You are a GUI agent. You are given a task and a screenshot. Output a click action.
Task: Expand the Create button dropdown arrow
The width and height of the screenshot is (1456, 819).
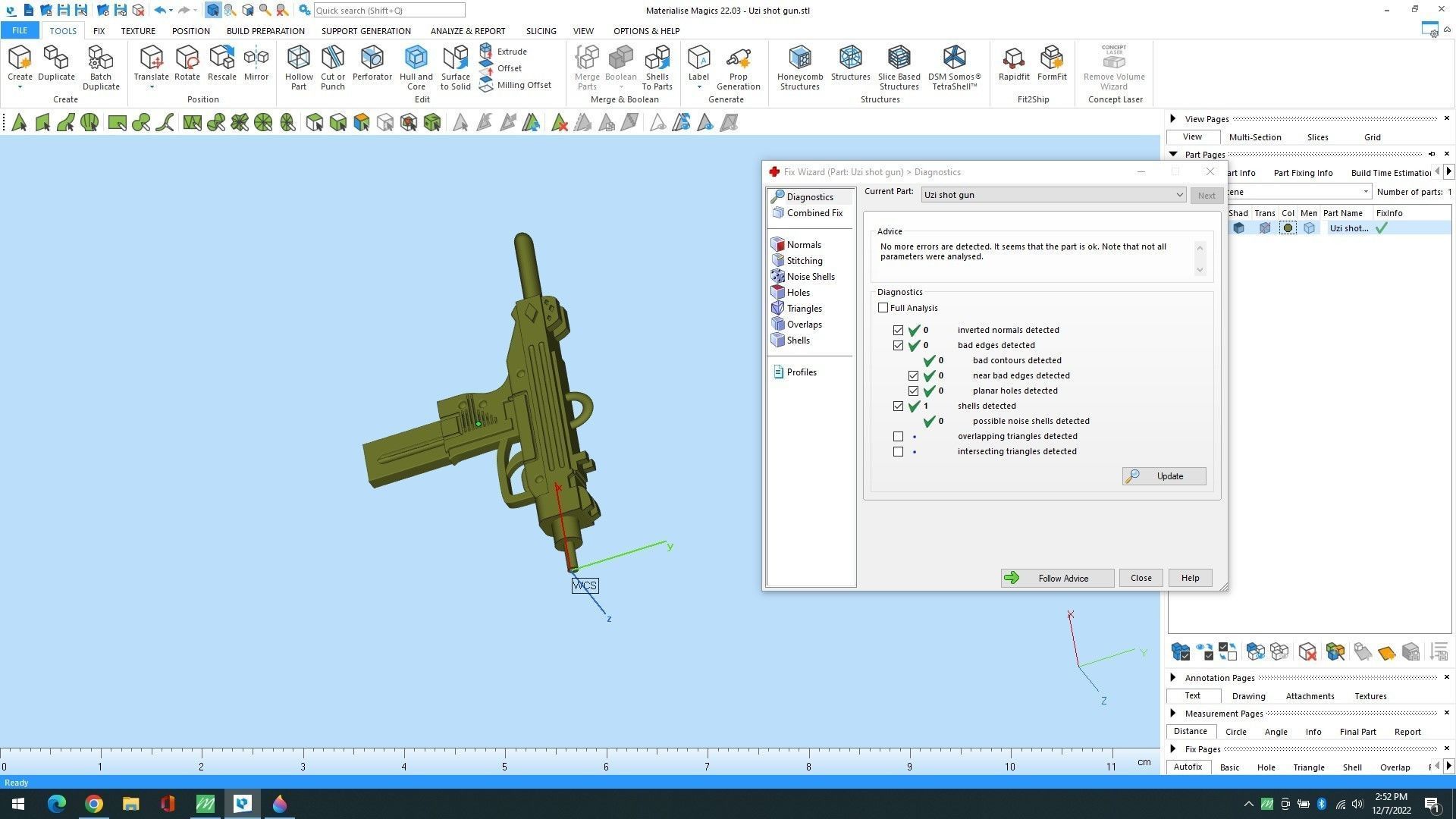[20, 87]
